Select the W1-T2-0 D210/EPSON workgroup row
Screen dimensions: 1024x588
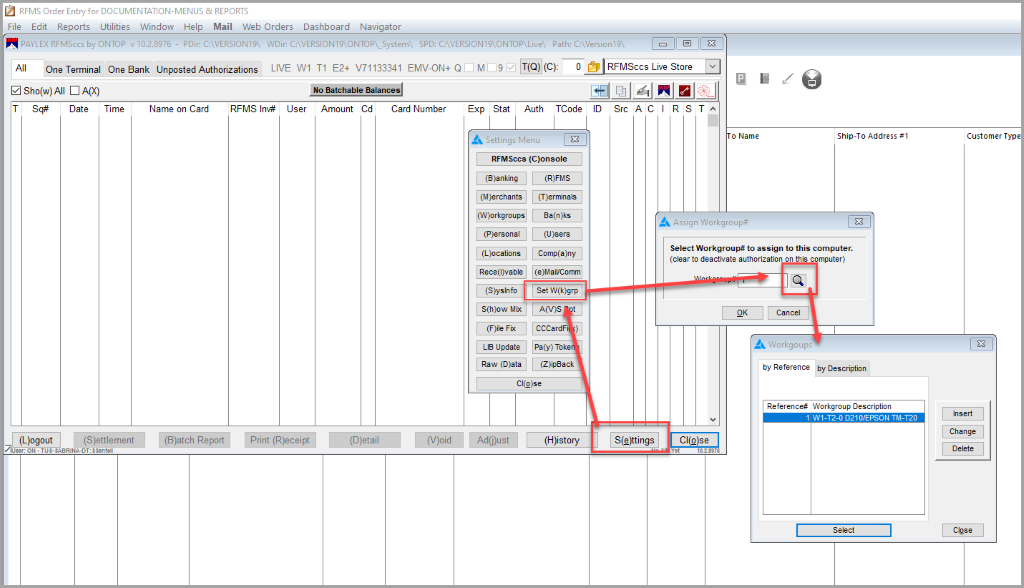[844, 418]
